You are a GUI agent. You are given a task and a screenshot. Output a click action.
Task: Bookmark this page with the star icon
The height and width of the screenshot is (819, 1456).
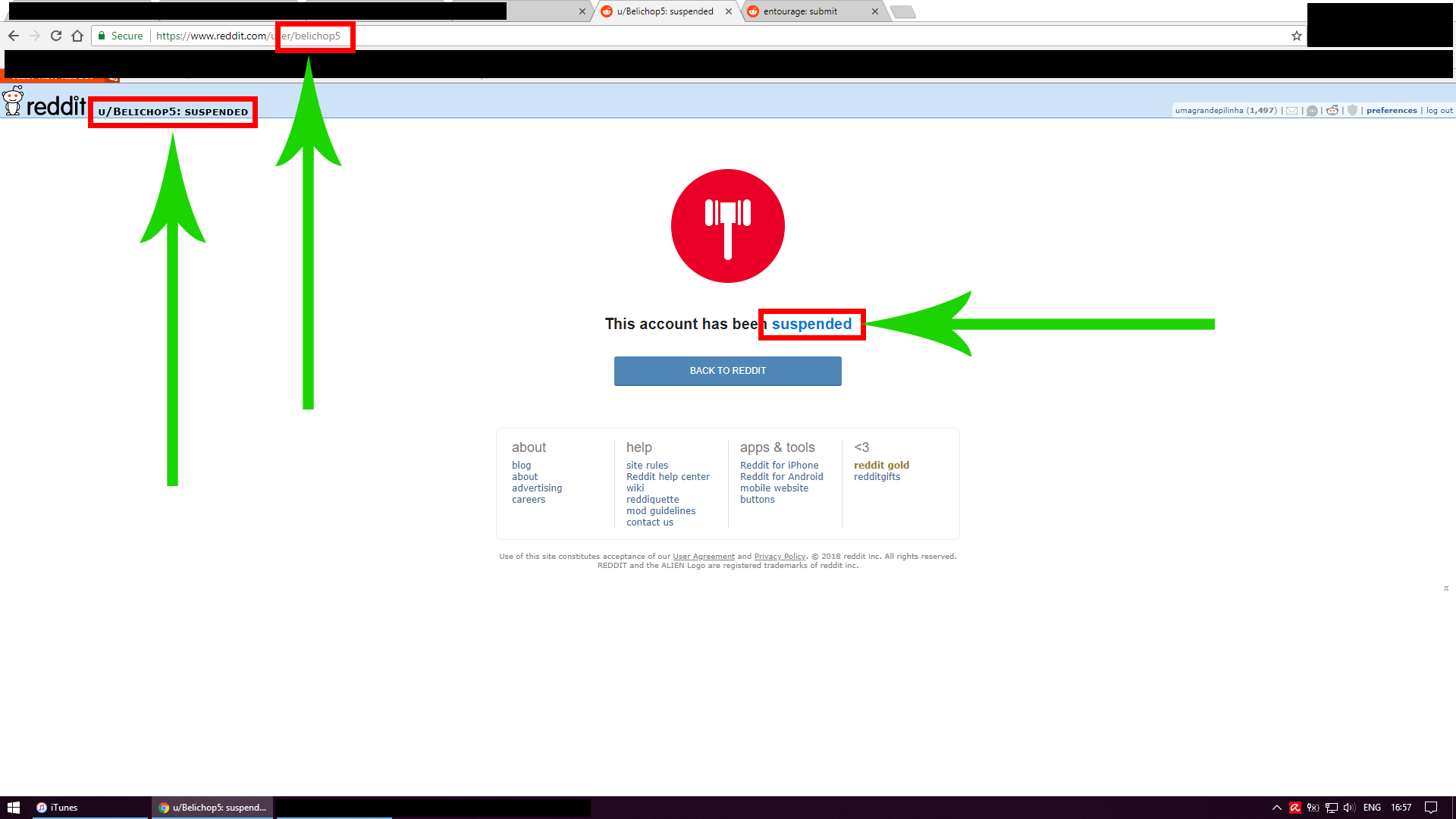(1297, 36)
